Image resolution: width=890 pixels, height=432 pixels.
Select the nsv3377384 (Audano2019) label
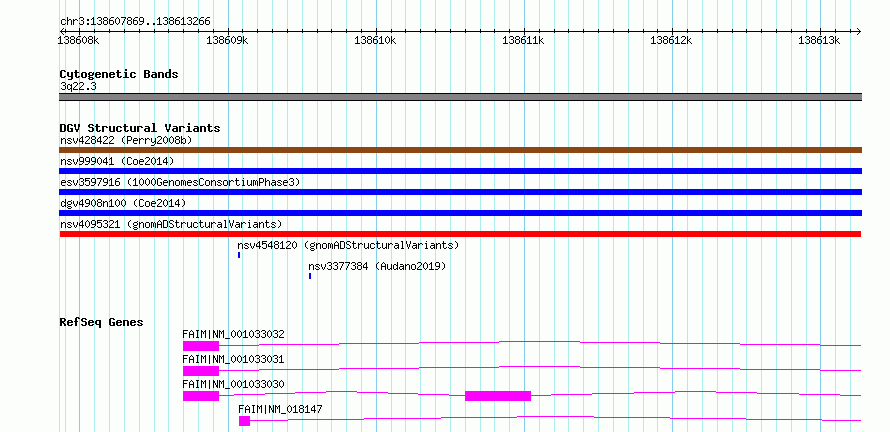(x=377, y=266)
